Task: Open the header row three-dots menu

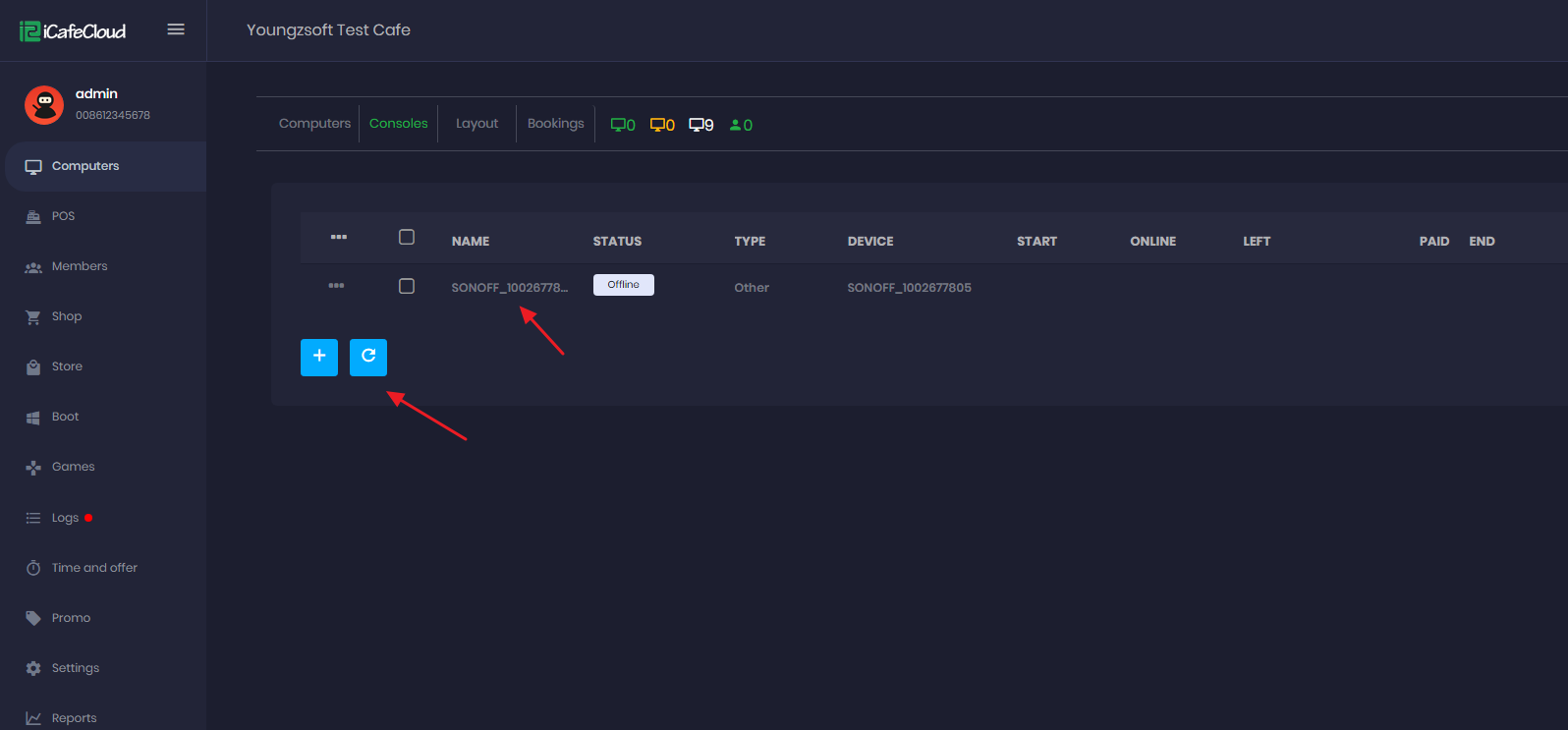Action: [339, 237]
